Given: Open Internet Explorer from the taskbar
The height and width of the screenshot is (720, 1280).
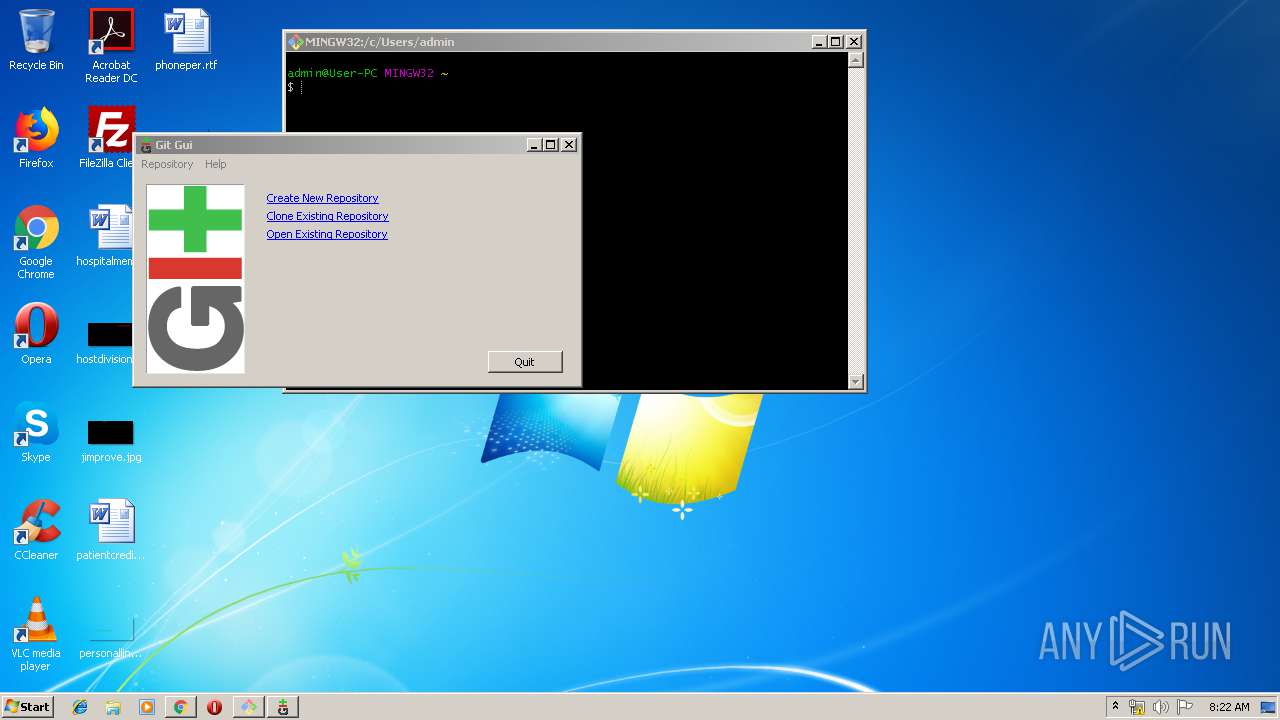Looking at the screenshot, I should point(80,707).
